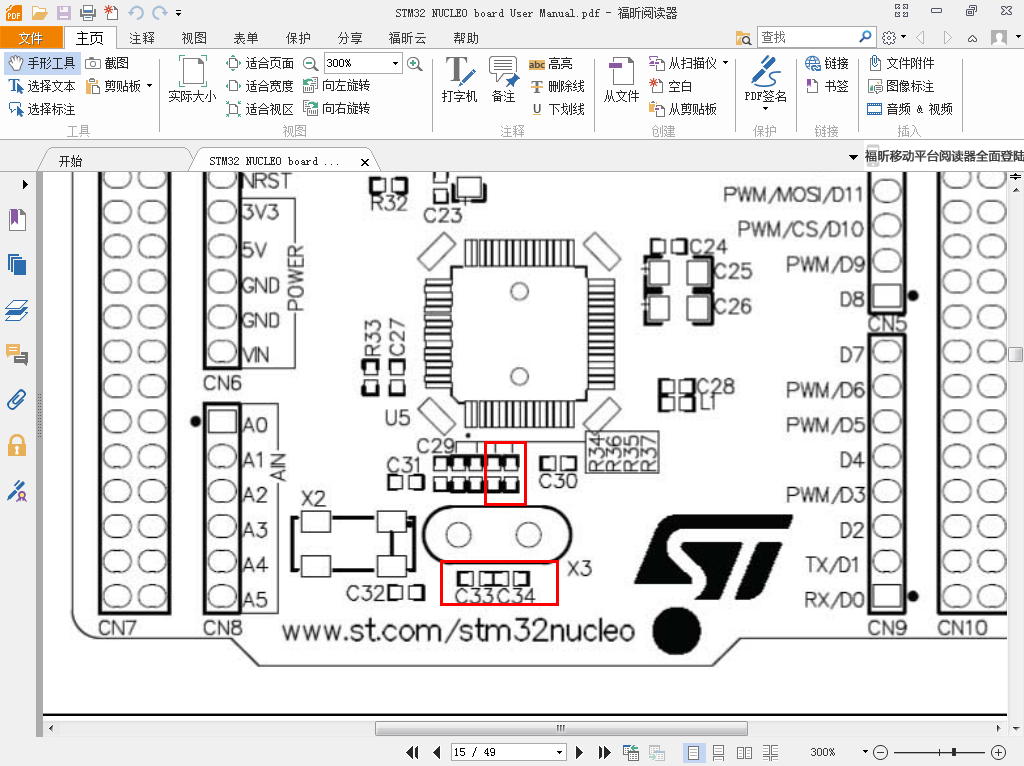Add a 书签 bookmark

pyautogui.click(x=827, y=86)
